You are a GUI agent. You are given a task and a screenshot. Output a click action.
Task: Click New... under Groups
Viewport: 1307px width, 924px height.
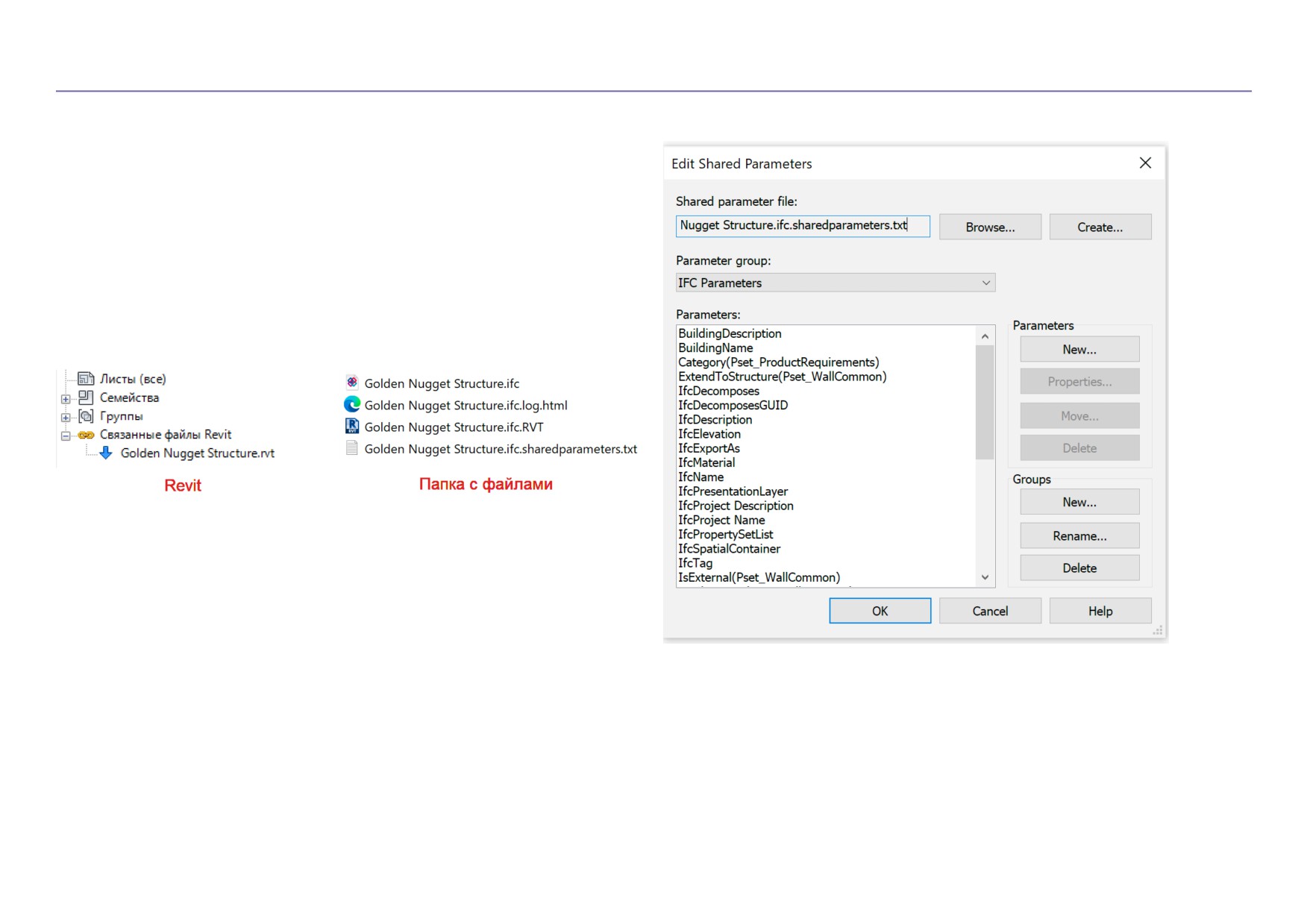tap(1079, 502)
